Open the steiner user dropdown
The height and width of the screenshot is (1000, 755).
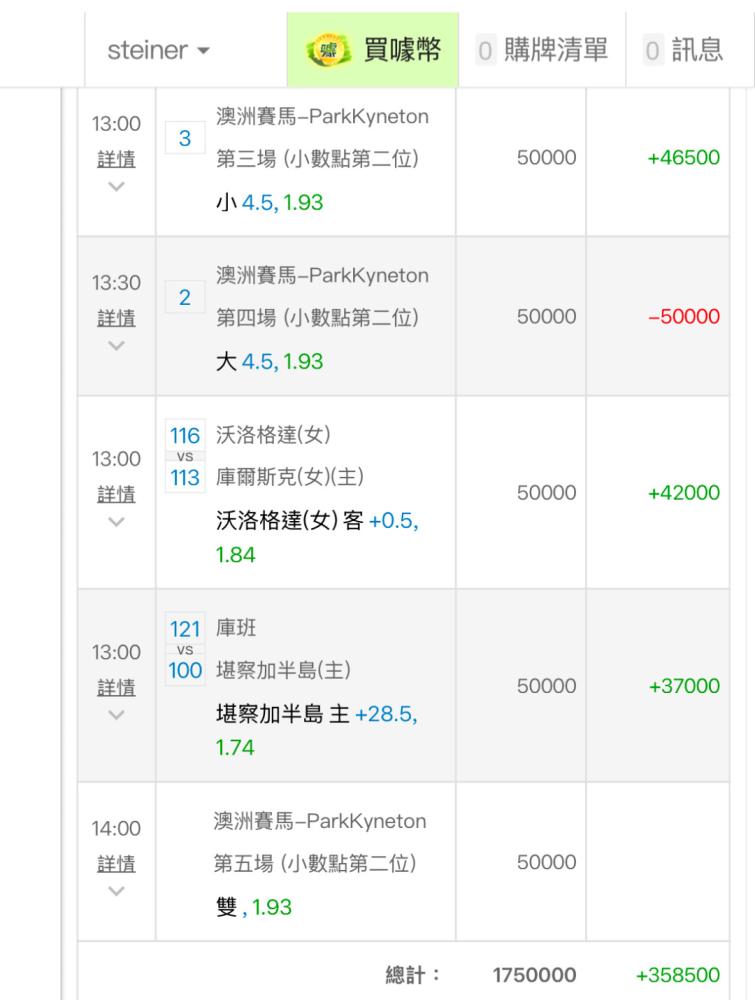click(158, 50)
